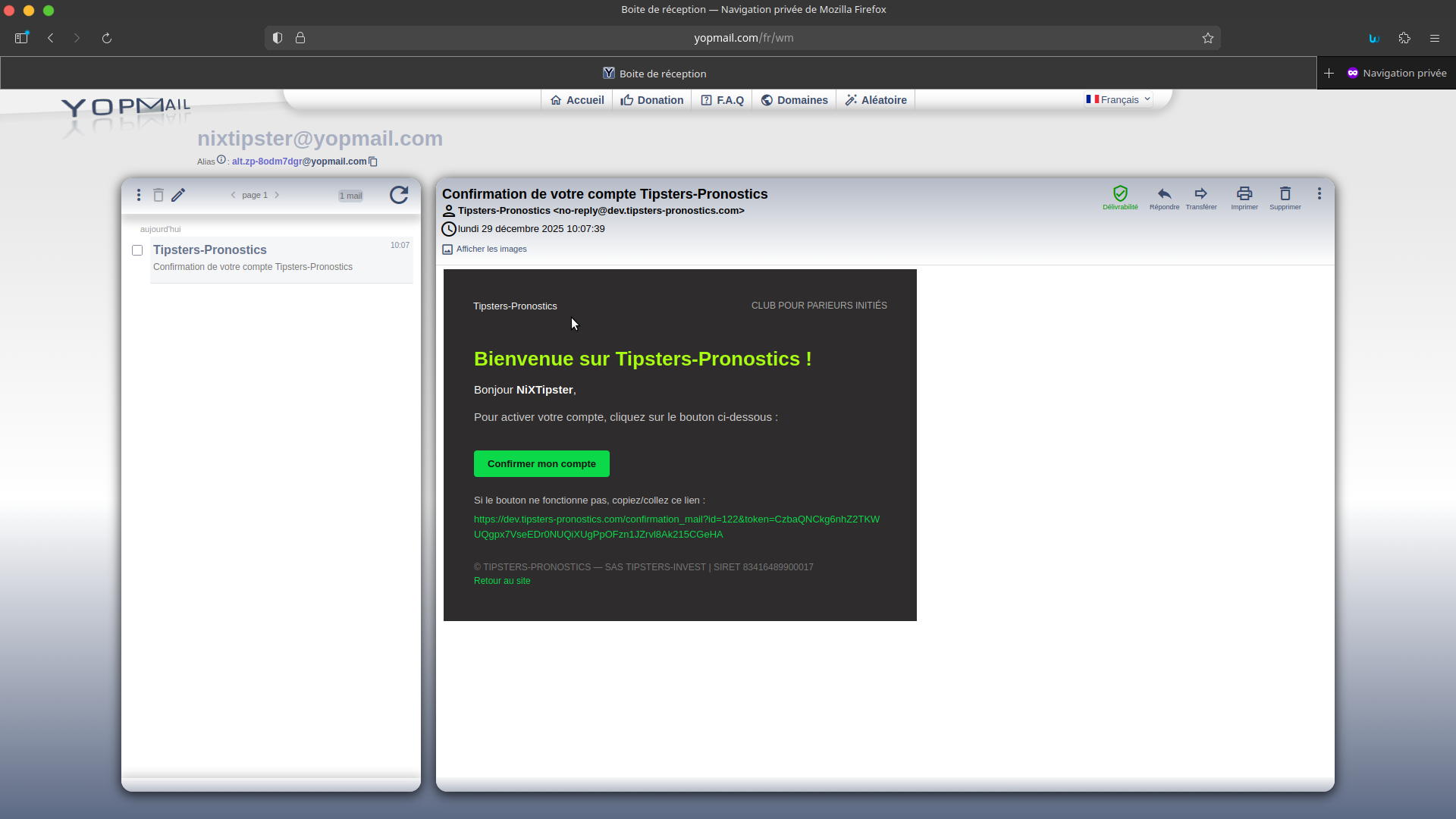The image size is (1456, 819).
Task: Reply to the email using Répondre icon
Action: tap(1165, 194)
